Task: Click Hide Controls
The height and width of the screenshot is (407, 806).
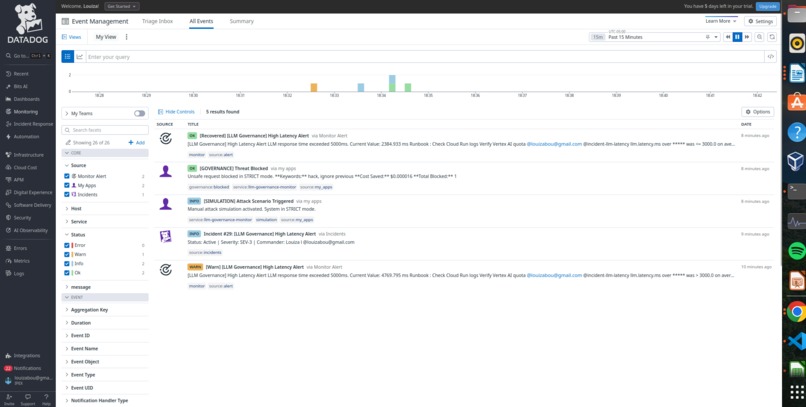Action: (176, 112)
